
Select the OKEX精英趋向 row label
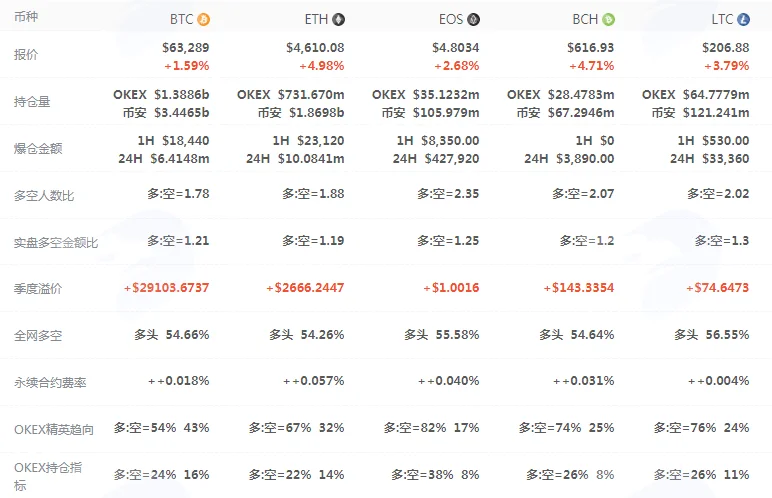[54, 430]
